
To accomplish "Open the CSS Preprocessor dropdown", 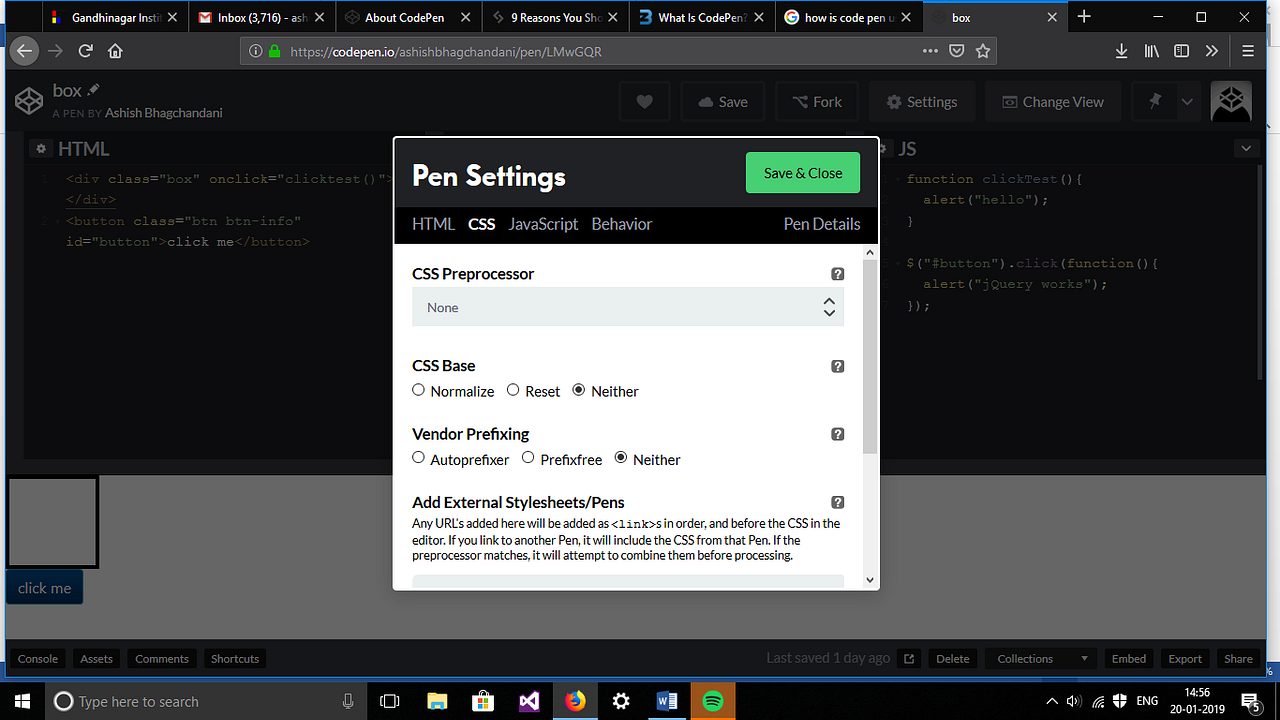I will click(x=628, y=307).
